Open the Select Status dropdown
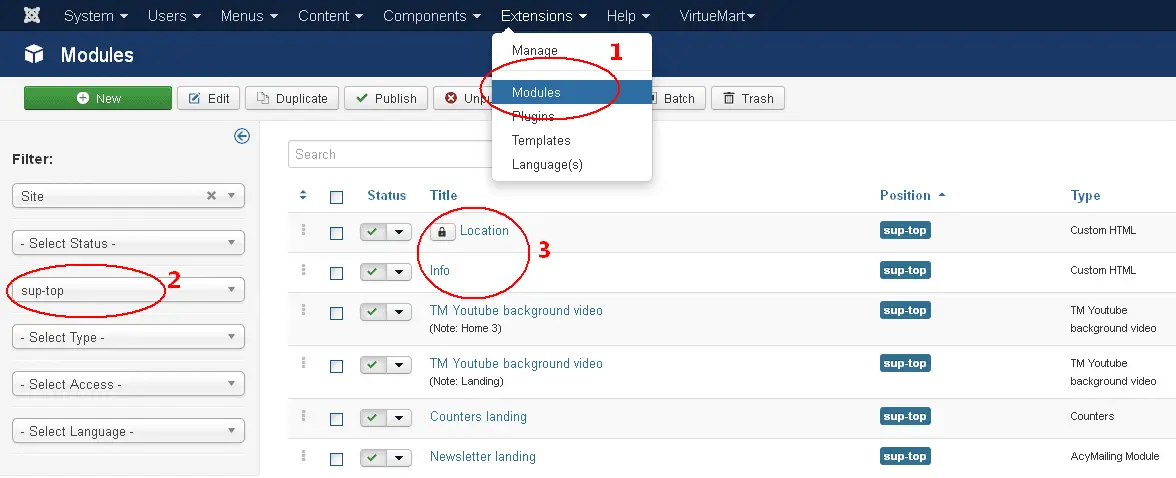Viewport: 1176px width, 478px height. click(x=128, y=243)
